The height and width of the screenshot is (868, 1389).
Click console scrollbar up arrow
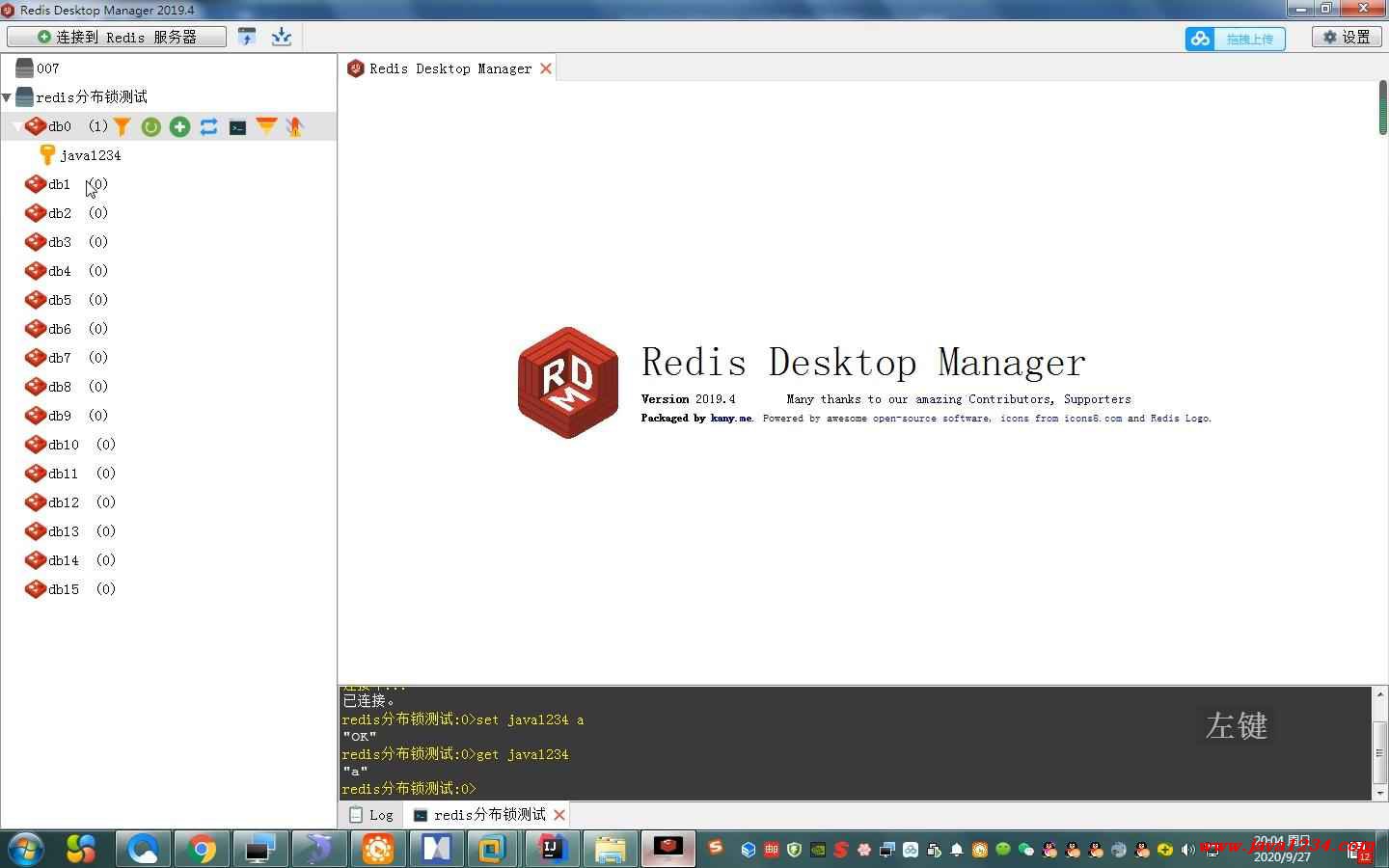[1380, 694]
